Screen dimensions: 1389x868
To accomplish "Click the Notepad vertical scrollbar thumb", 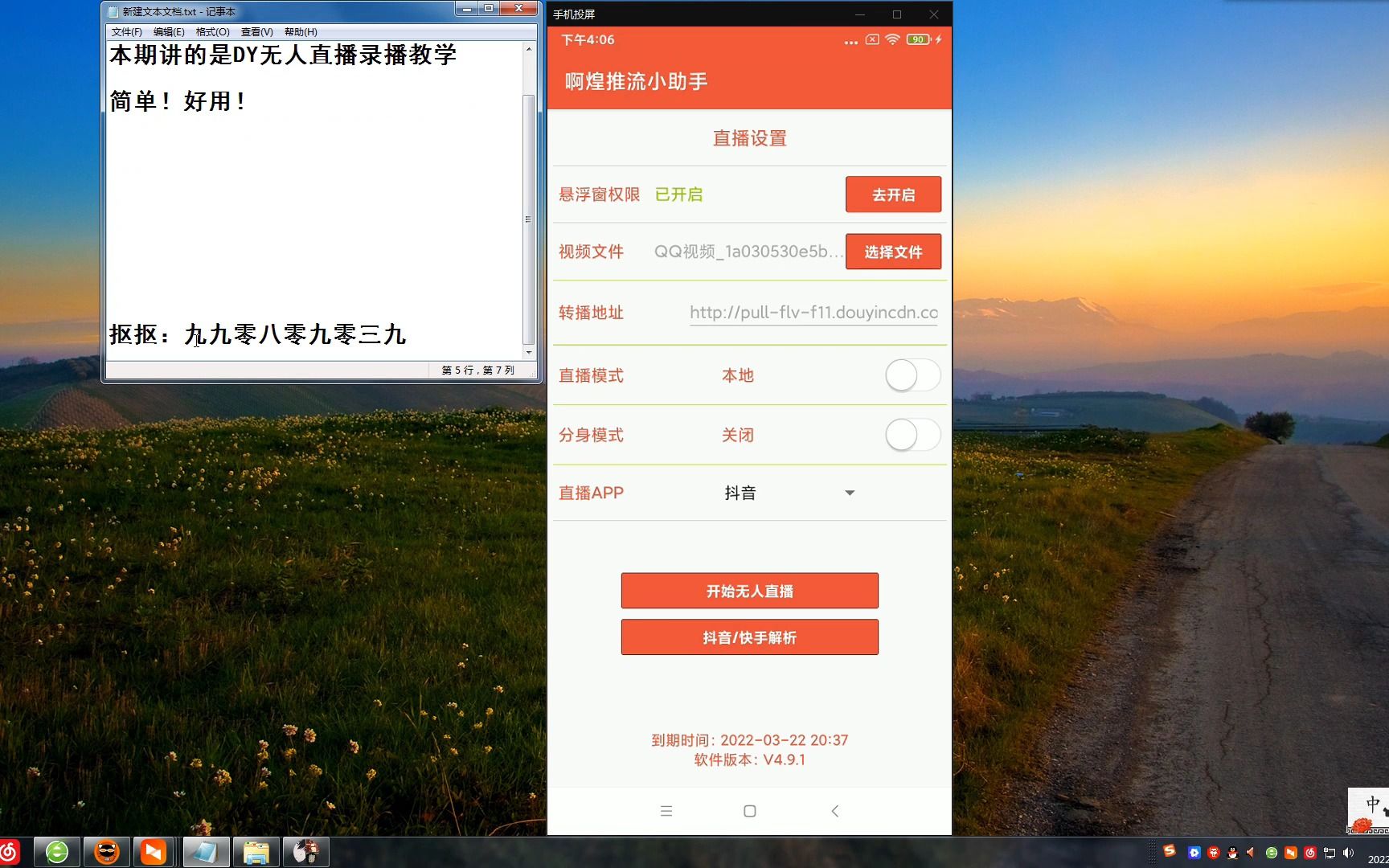I will 528,219.
